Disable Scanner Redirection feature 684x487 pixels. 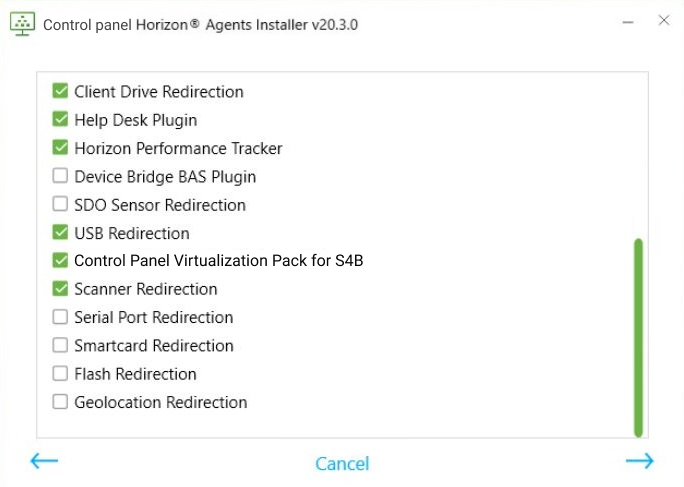tap(60, 289)
